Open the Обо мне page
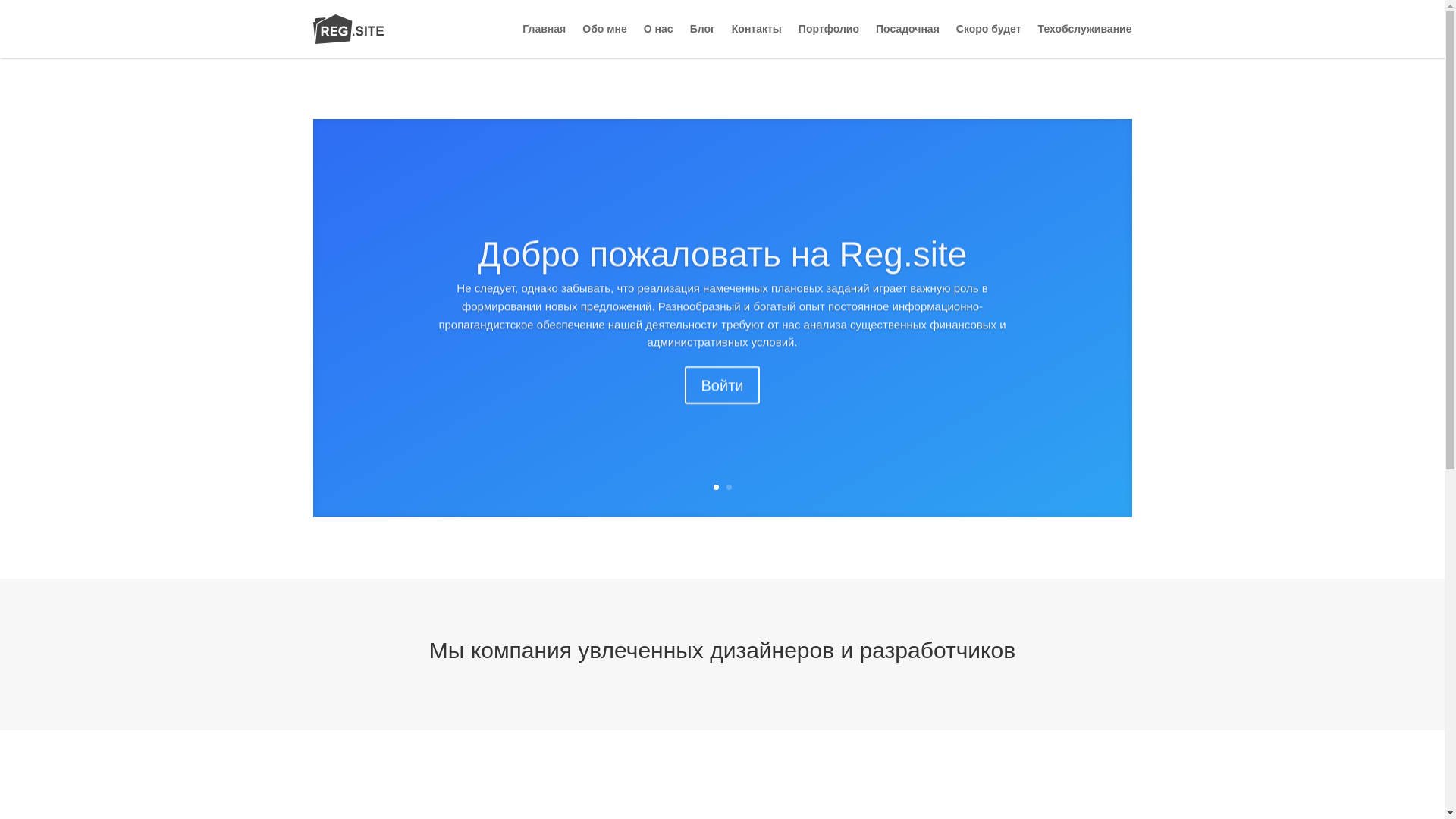1456x819 pixels. click(604, 29)
